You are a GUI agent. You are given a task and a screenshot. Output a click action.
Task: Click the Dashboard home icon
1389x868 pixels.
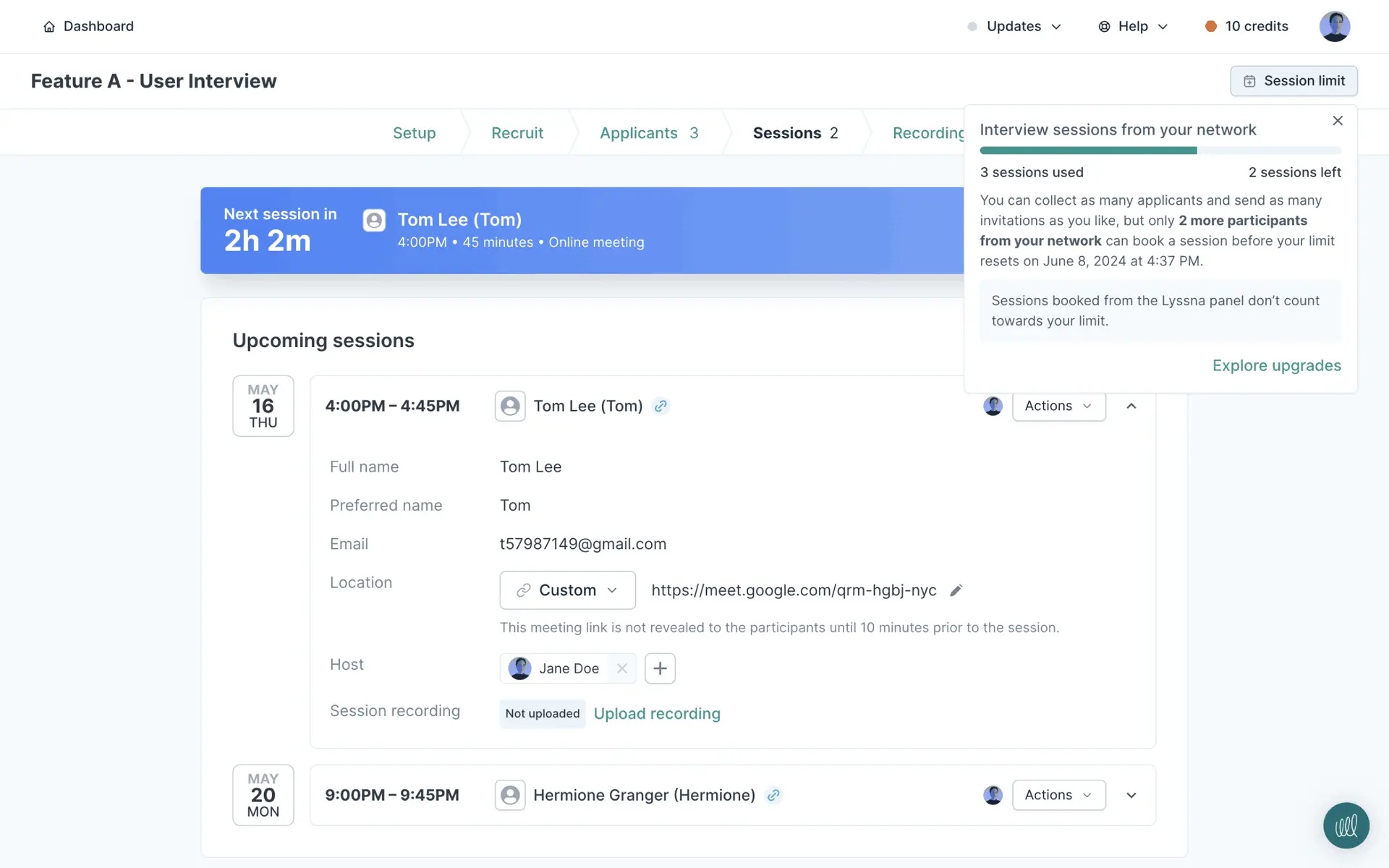(49, 27)
